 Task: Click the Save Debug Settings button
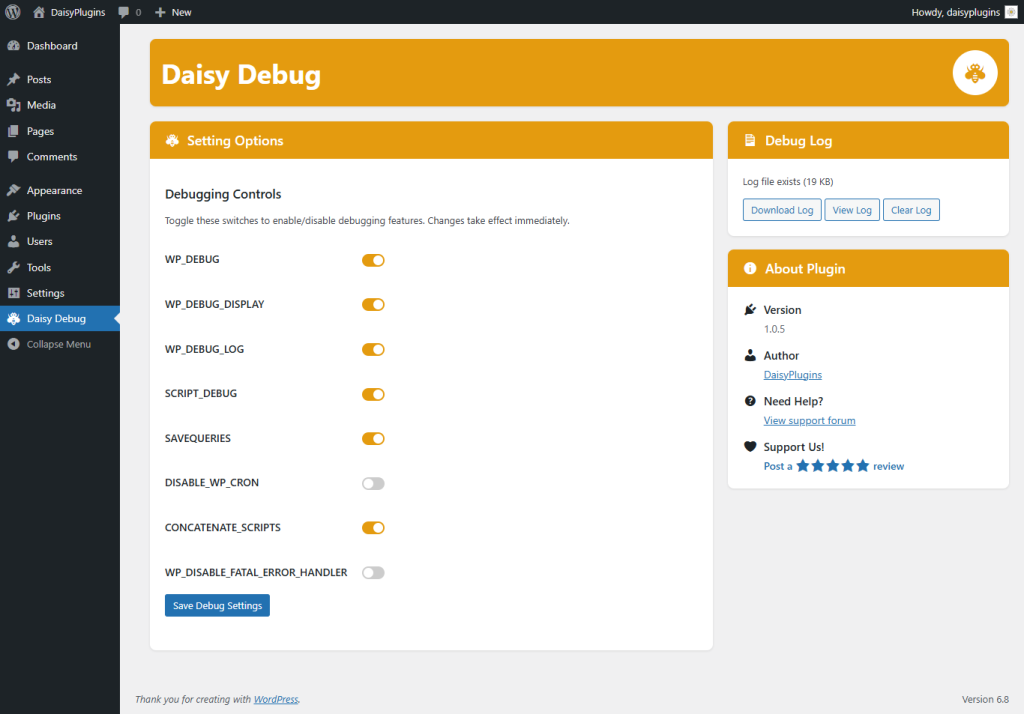pyautogui.click(x=217, y=605)
